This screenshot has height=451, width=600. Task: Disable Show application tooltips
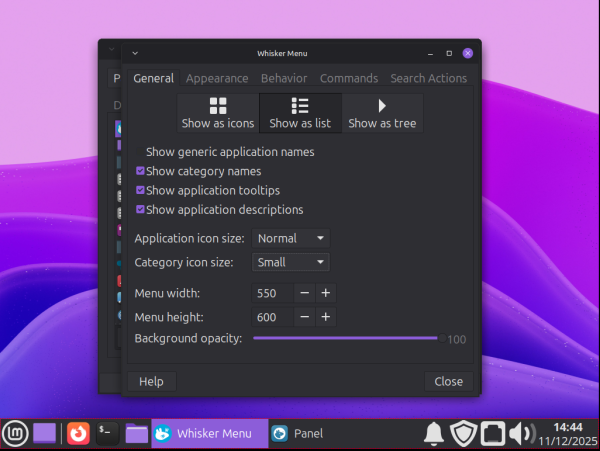coord(208,190)
